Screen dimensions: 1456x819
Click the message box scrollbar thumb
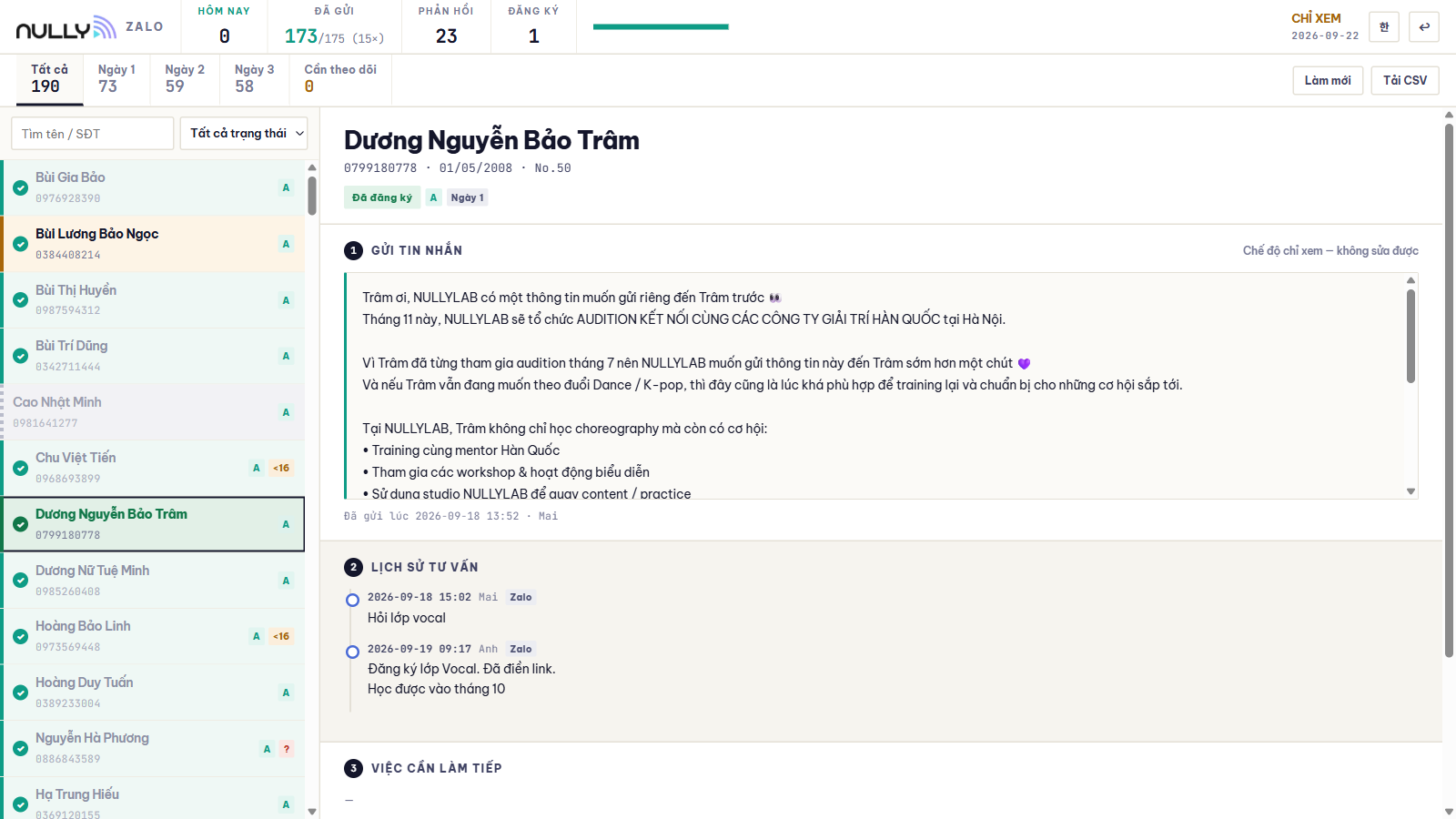tap(1411, 336)
